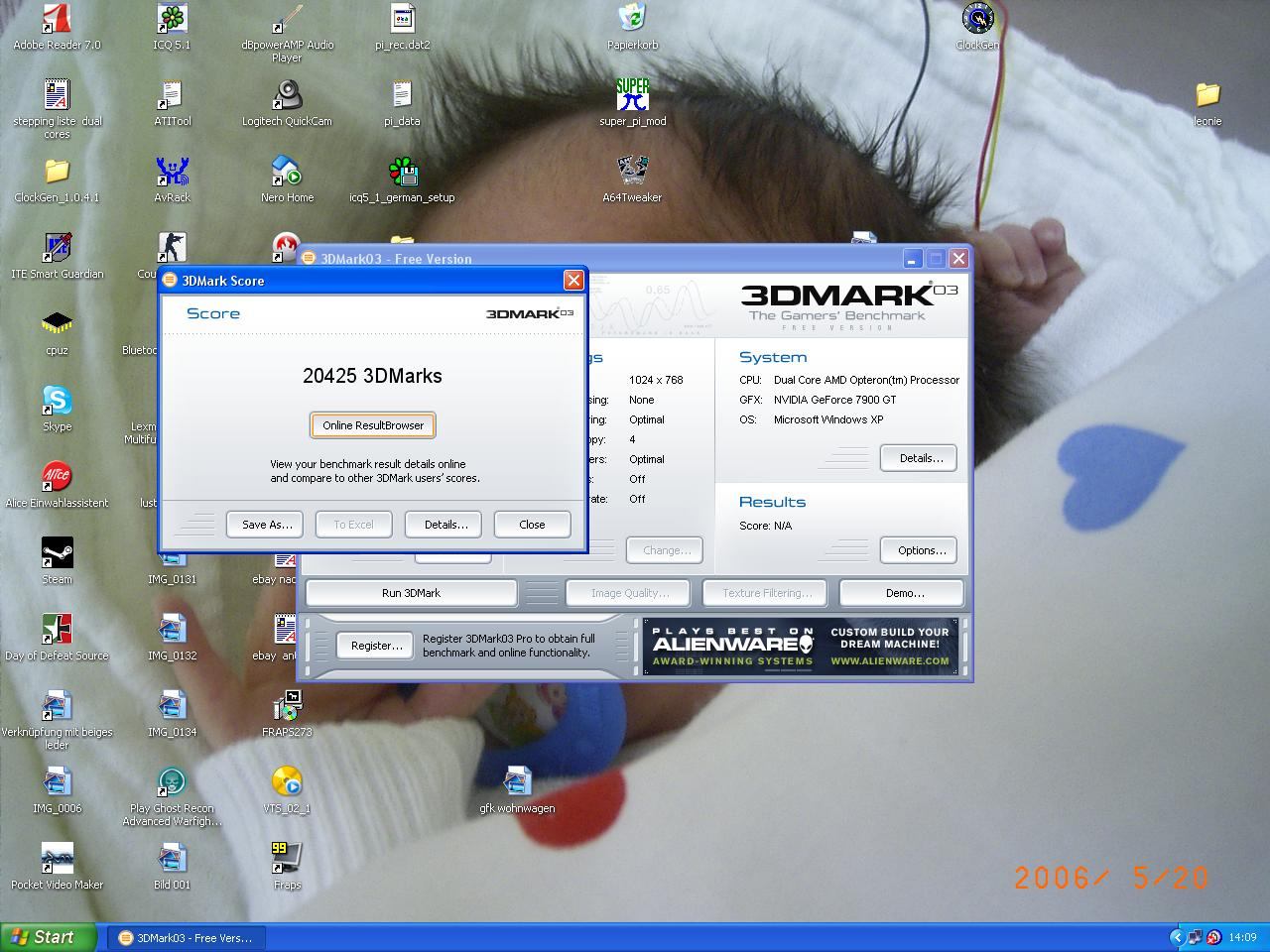Screen dimensions: 1270x952
Task: Click NVIDIA GeForce 7900 GT text
Action: pos(834,400)
